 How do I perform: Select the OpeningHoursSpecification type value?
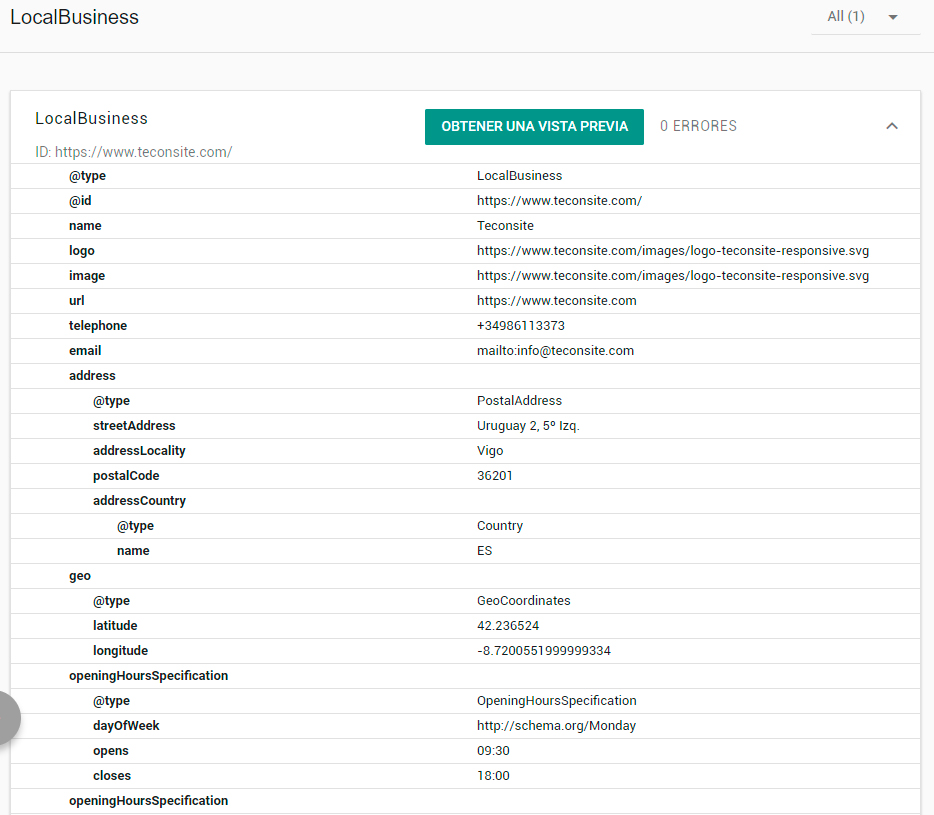tap(556, 701)
